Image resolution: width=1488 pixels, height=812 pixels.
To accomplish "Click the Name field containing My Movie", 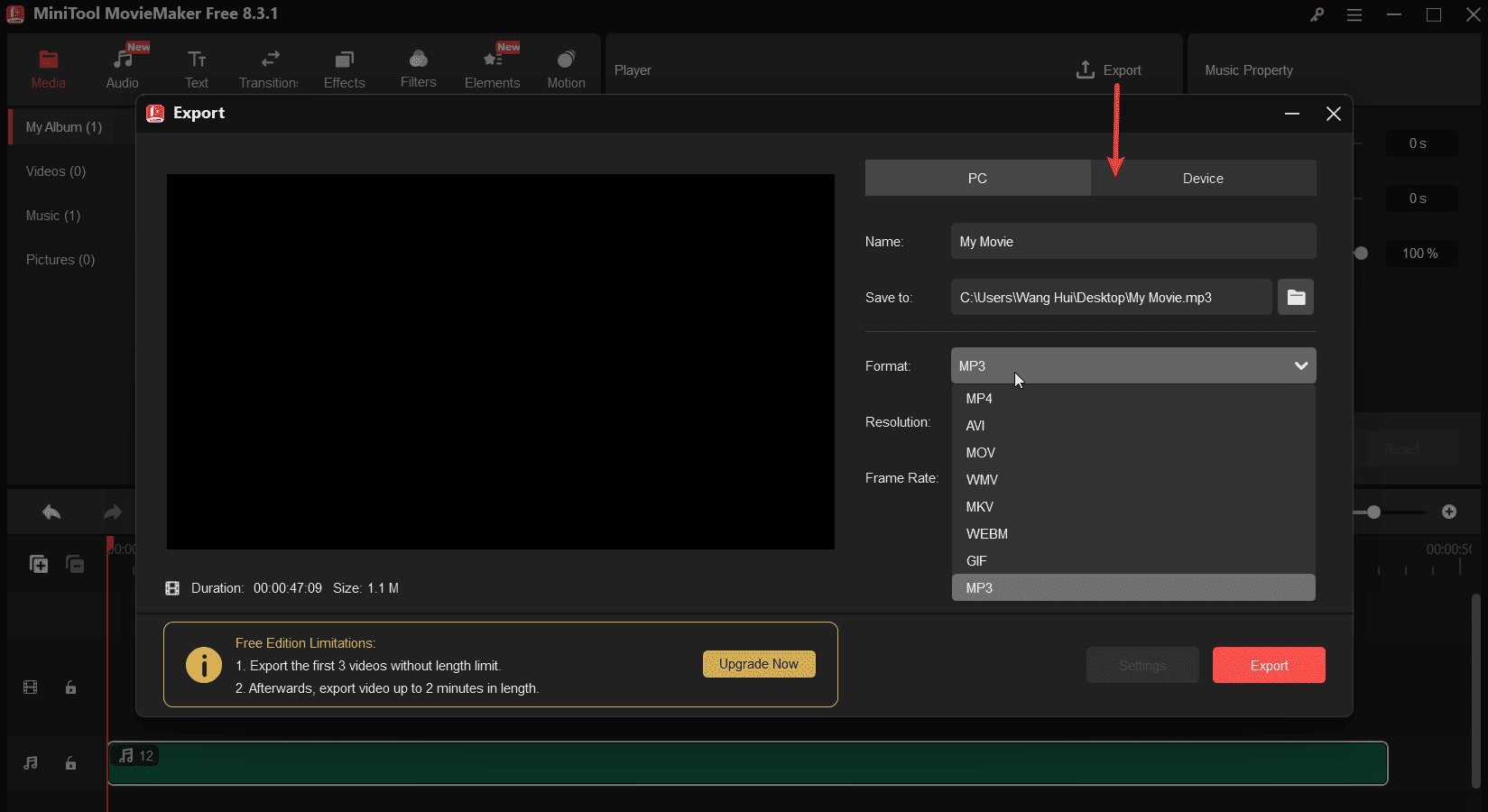I will pyautogui.click(x=1132, y=242).
